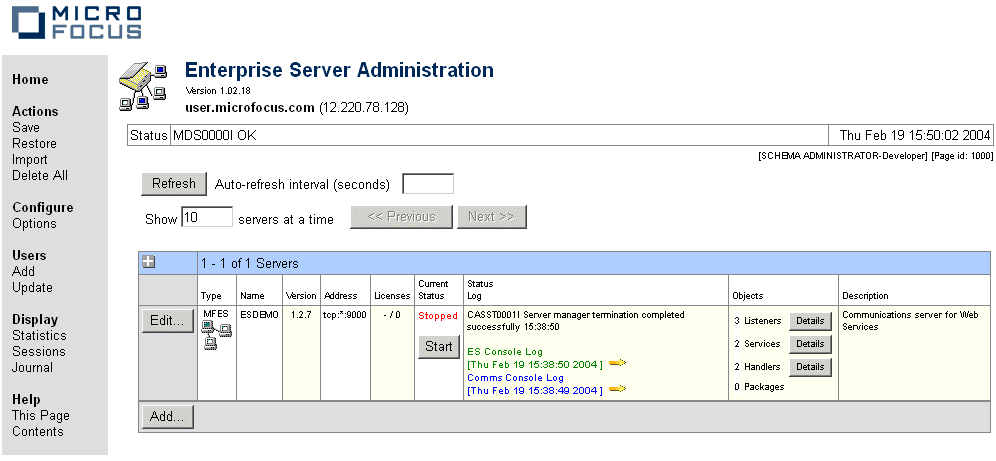Open the ES Console Log link
996x461 pixels.
point(505,351)
